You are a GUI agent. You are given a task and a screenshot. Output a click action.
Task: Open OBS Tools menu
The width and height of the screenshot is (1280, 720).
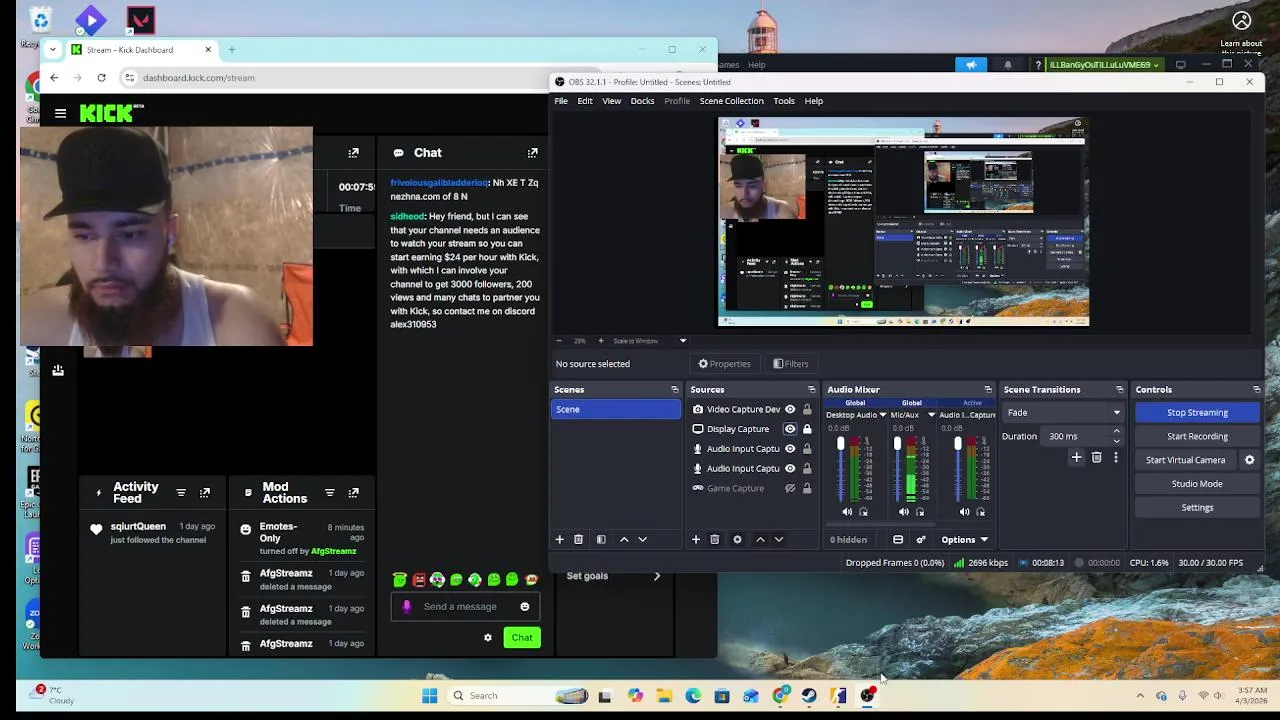pos(784,101)
